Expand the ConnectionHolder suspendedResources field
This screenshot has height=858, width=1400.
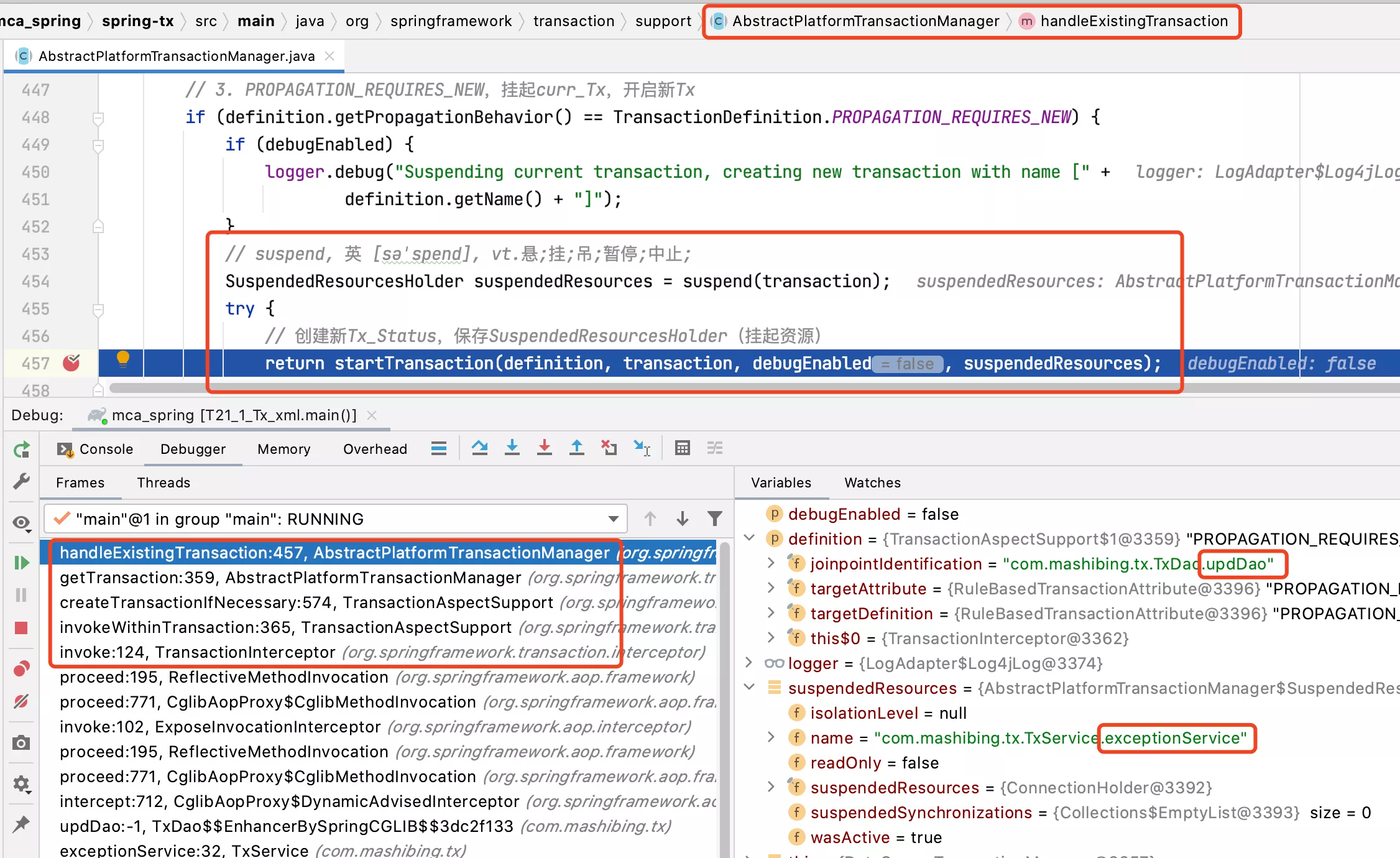coord(771,786)
